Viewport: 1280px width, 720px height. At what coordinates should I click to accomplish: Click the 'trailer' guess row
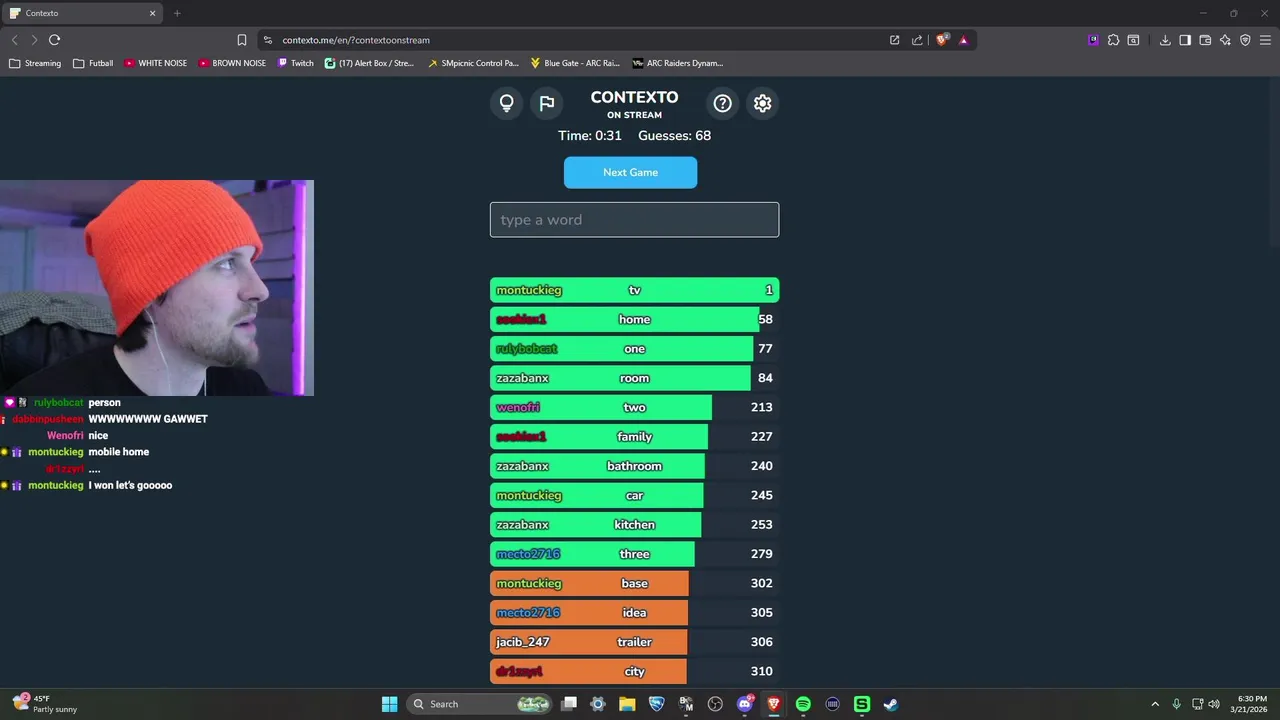pyautogui.click(x=634, y=642)
